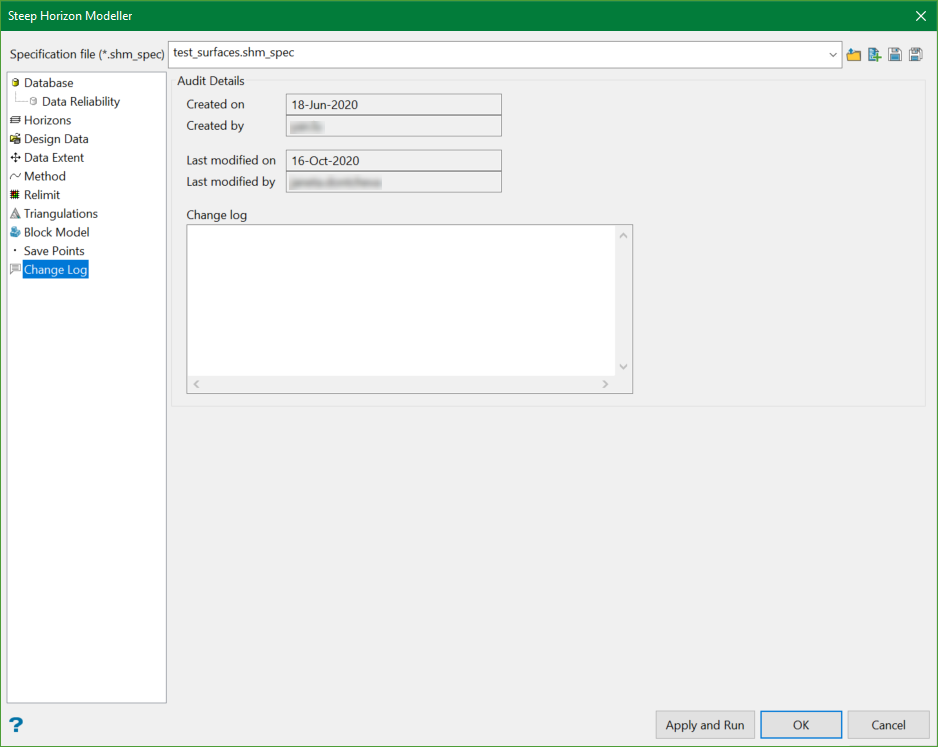Click the save-as specification icon
938x747 pixels.
(915, 55)
